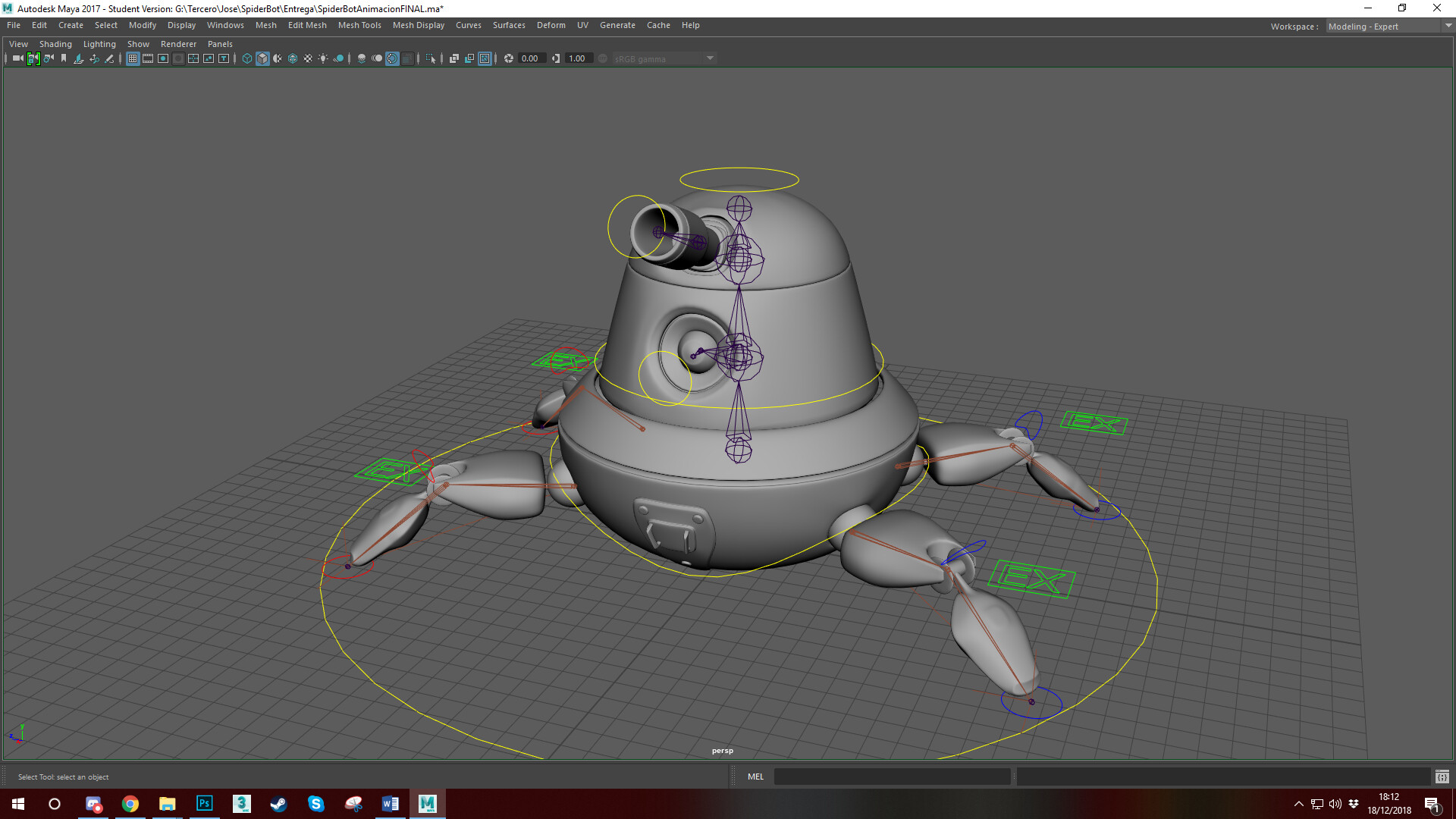The width and height of the screenshot is (1456, 819).
Task: Expand the View control dropdown list
Action: coord(17,43)
